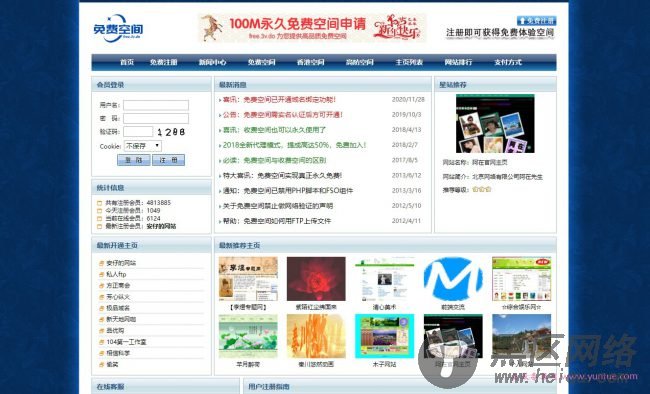Viewport: 650px width, 394px height.
Task: Go to 首页 in the navigation bar
Action: [x=127, y=62]
